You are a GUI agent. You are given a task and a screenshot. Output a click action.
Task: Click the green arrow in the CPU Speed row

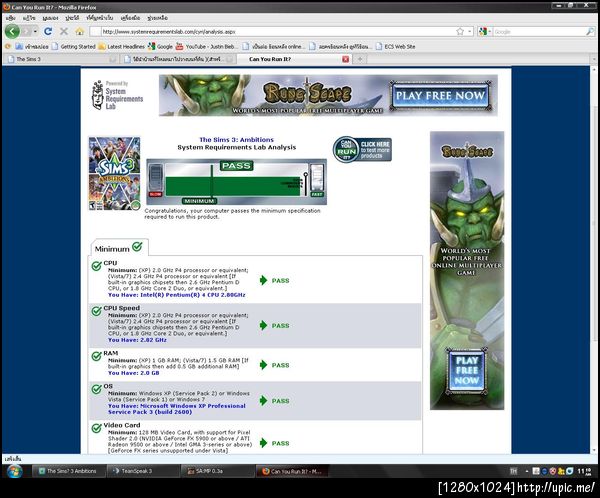tap(263, 325)
